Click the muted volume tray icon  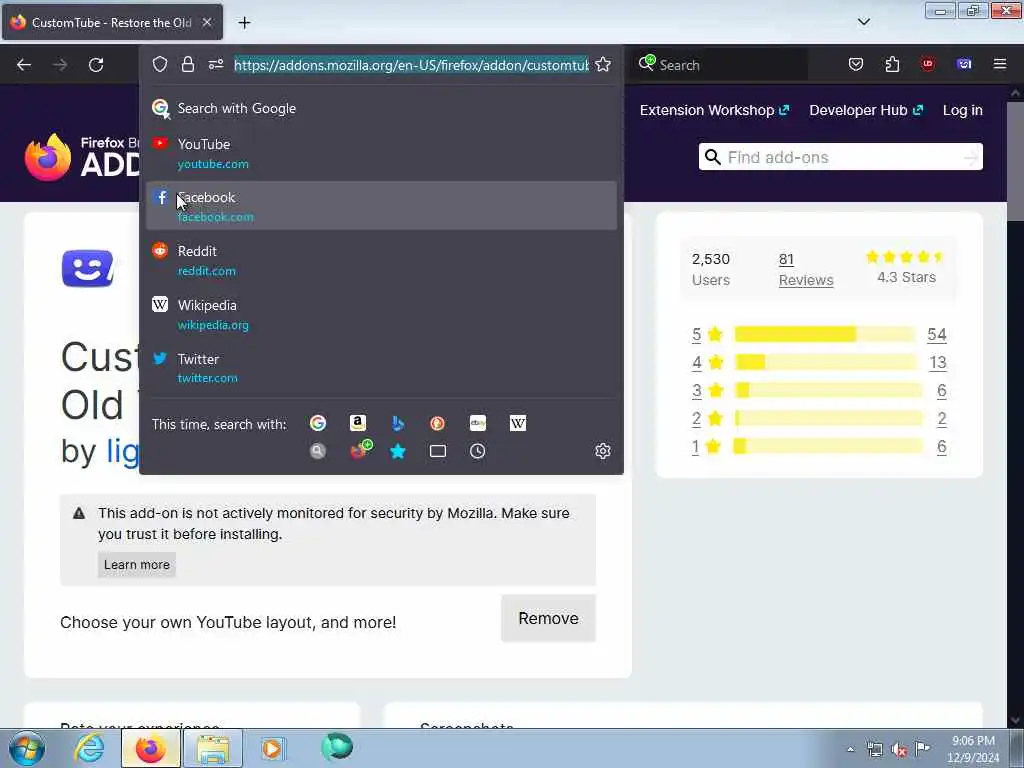tap(899, 749)
